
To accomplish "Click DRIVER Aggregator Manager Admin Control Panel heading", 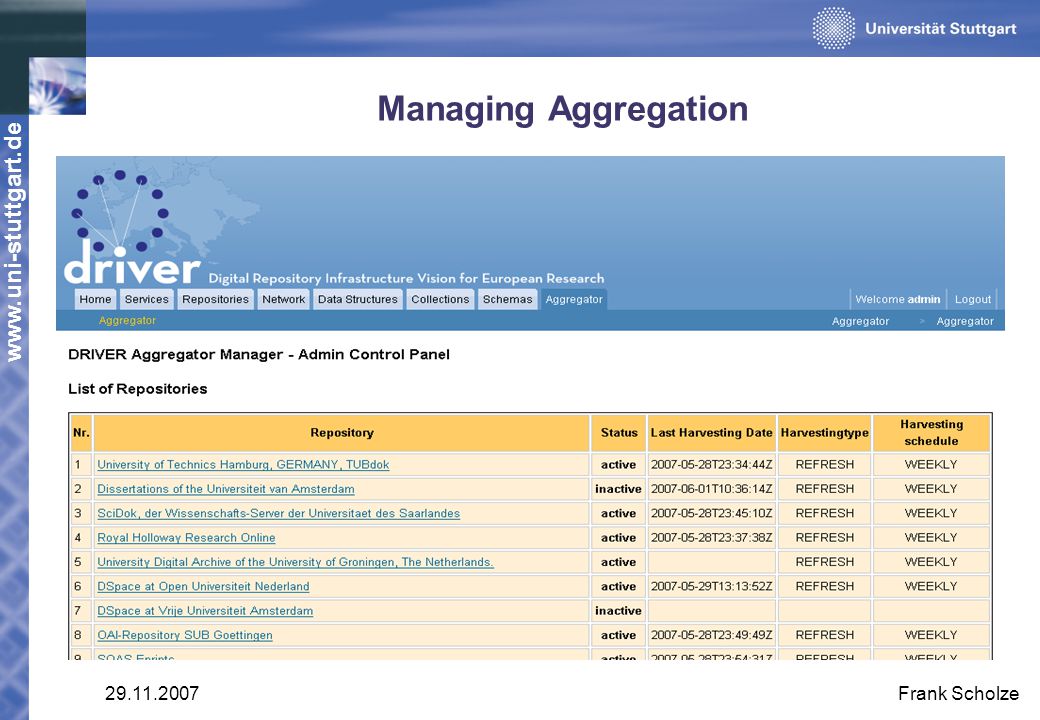I will (x=259, y=355).
